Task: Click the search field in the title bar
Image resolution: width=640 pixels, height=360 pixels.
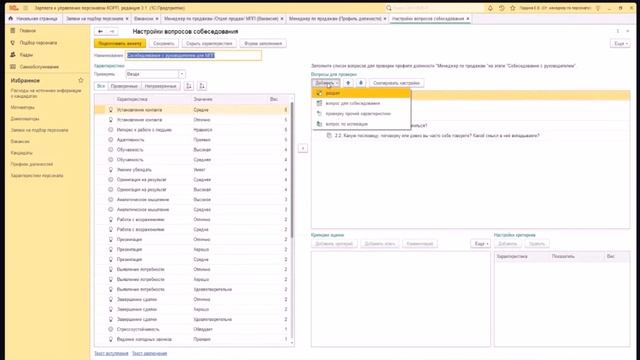Action: pos(434,8)
